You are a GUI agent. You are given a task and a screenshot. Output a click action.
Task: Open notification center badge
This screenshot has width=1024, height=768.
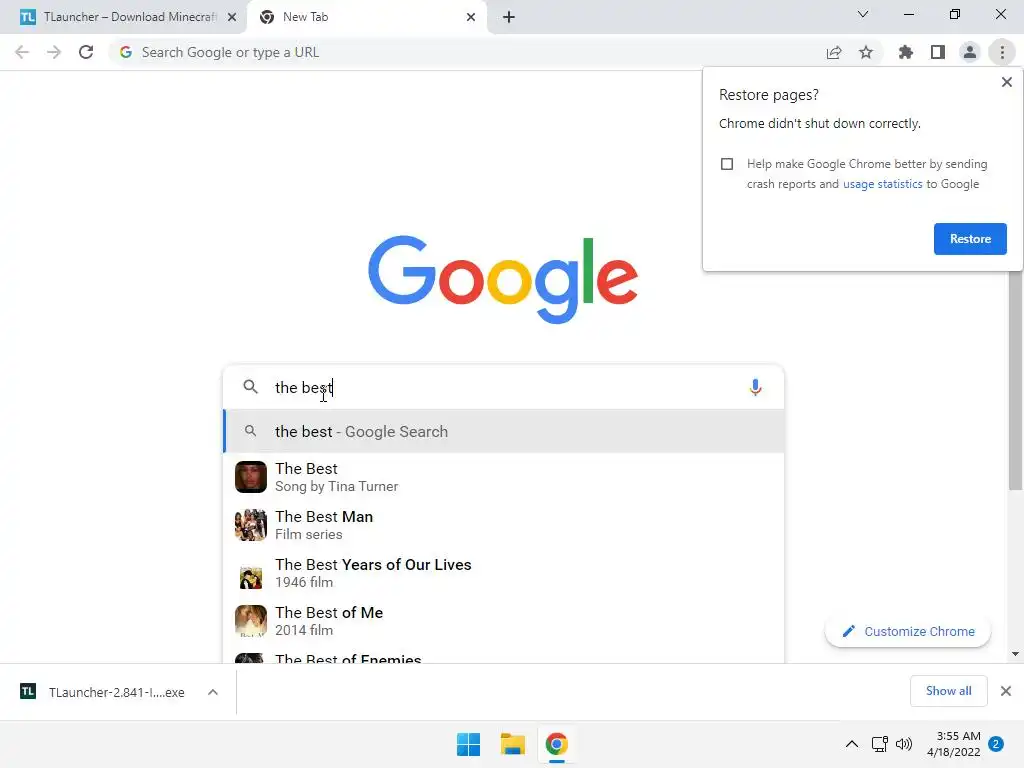coord(996,744)
